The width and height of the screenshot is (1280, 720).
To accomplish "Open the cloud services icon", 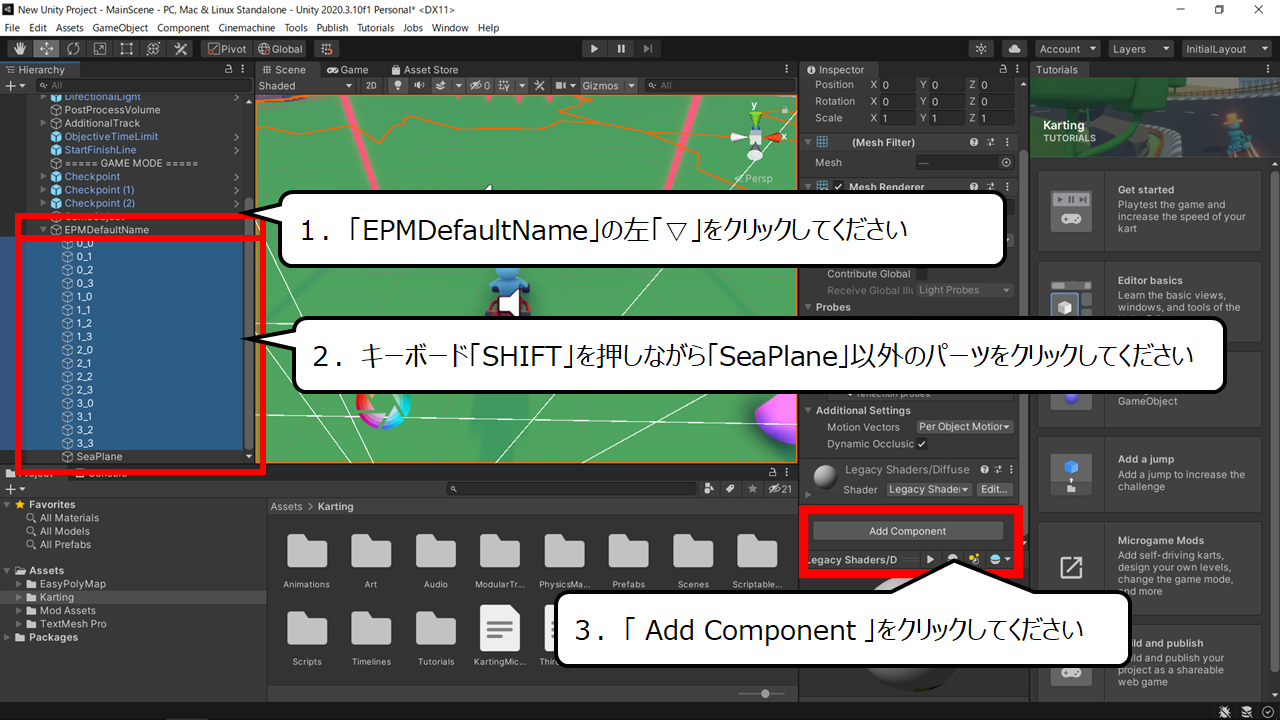I will pos(1015,48).
